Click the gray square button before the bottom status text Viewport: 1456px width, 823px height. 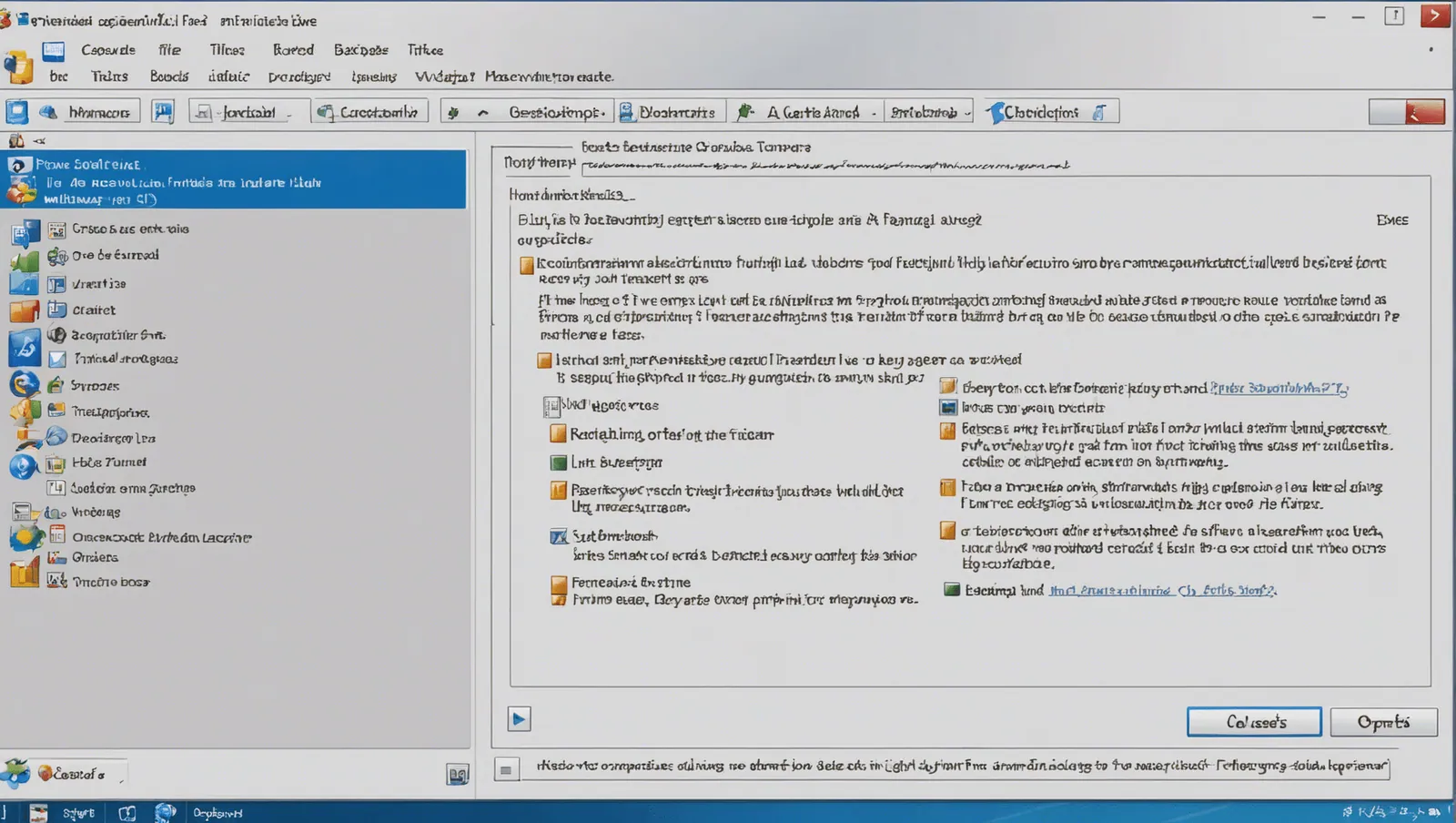point(506,769)
